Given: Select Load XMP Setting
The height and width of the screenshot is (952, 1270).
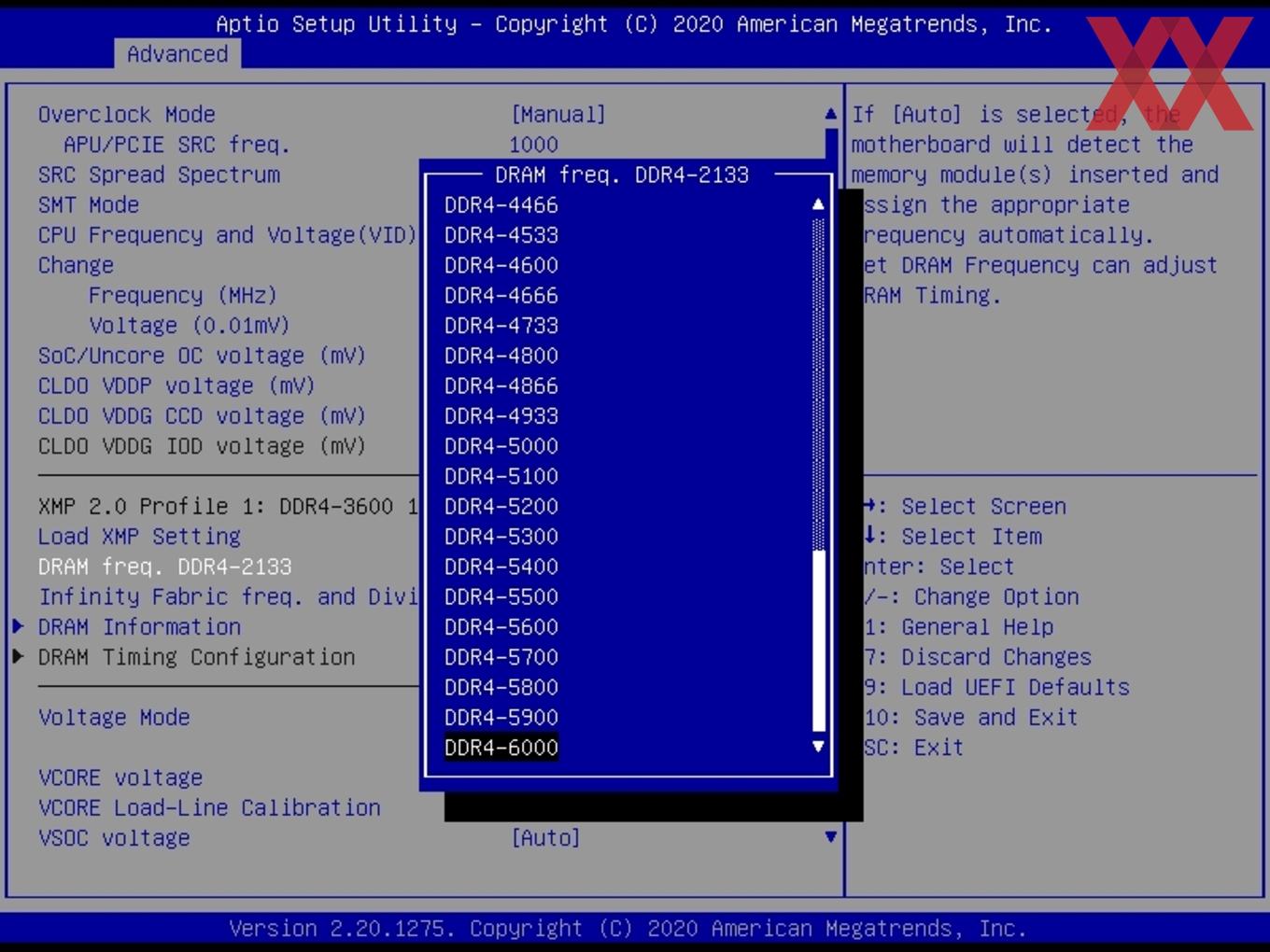Looking at the screenshot, I should [139, 537].
